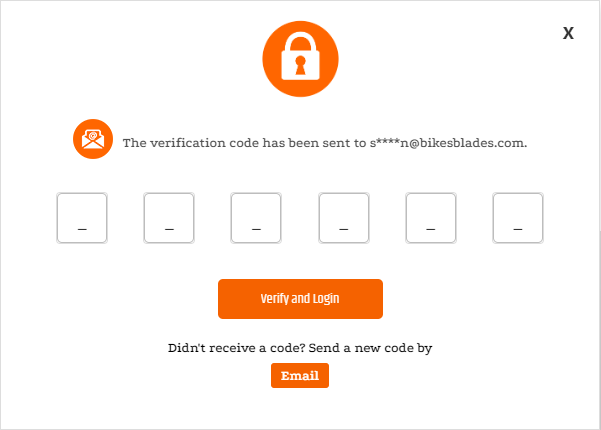Select the second code digit box
Viewport: 601px width, 430px height.
(169, 218)
